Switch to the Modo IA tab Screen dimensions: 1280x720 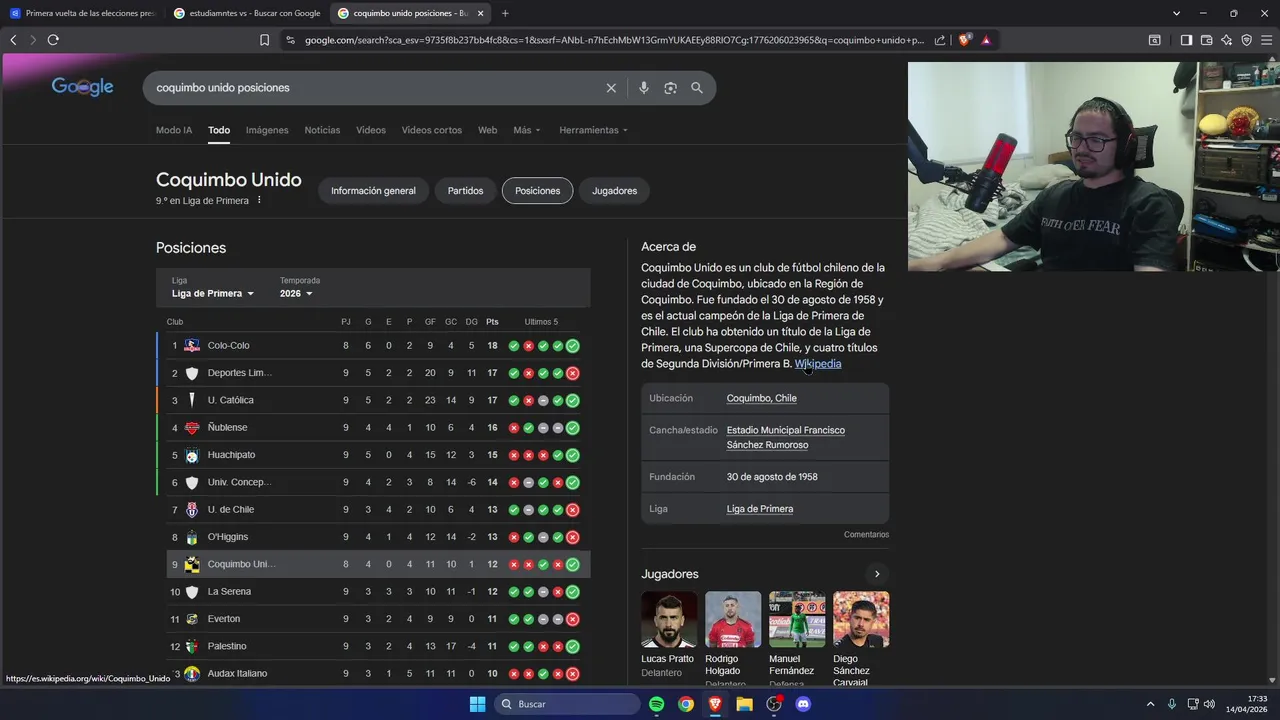tap(174, 130)
